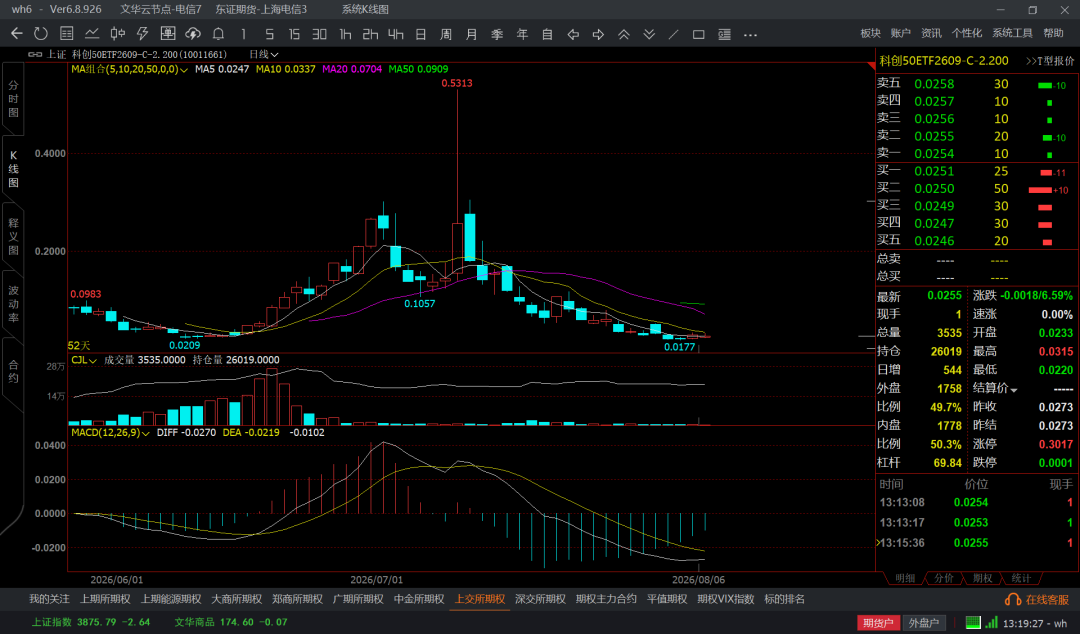The image size is (1080, 634).
Task: Click the 卖一 price 0.0254
Action: tap(934, 154)
